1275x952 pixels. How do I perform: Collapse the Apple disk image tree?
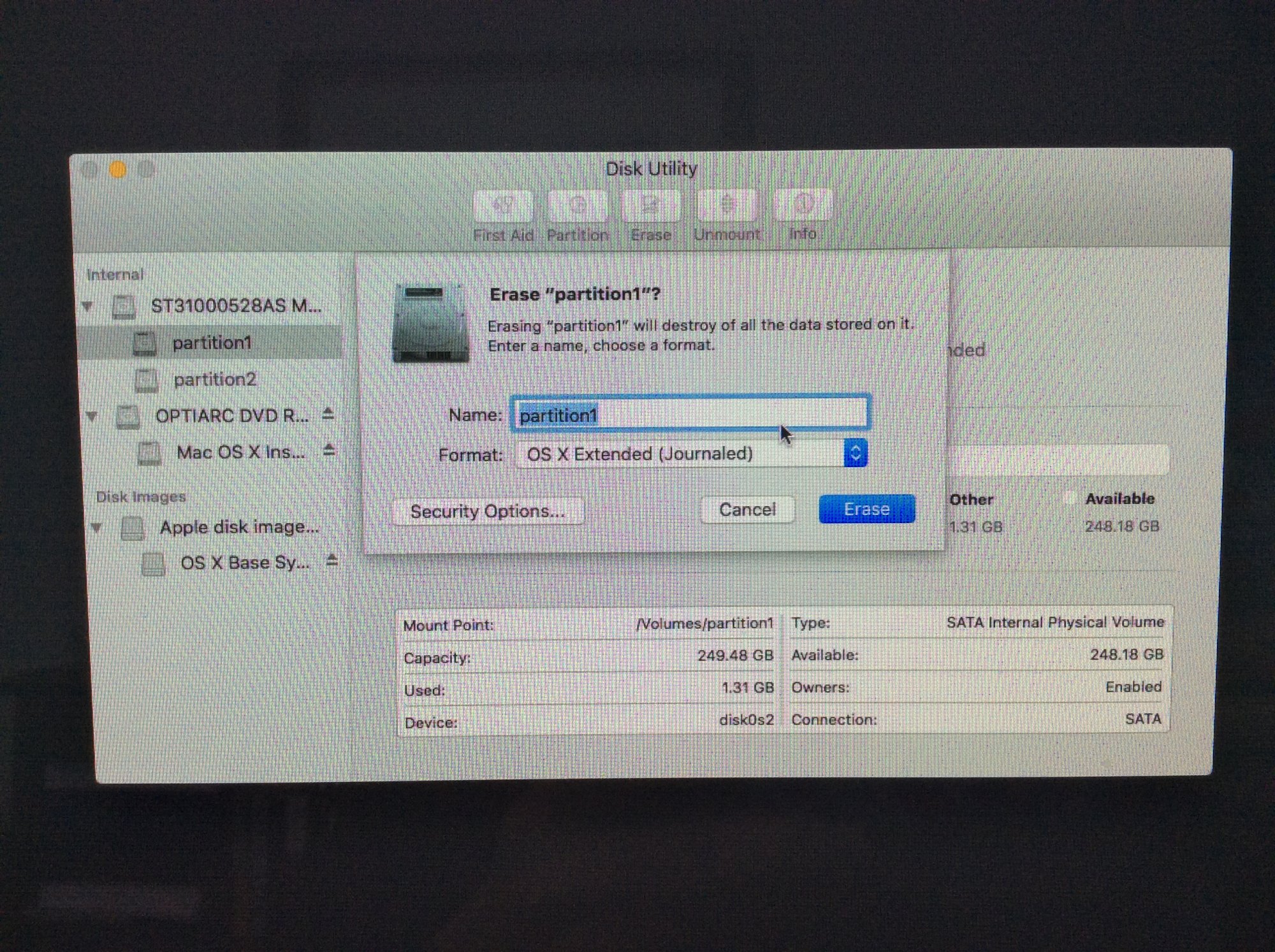pyautogui.click(x=96, y=528)
